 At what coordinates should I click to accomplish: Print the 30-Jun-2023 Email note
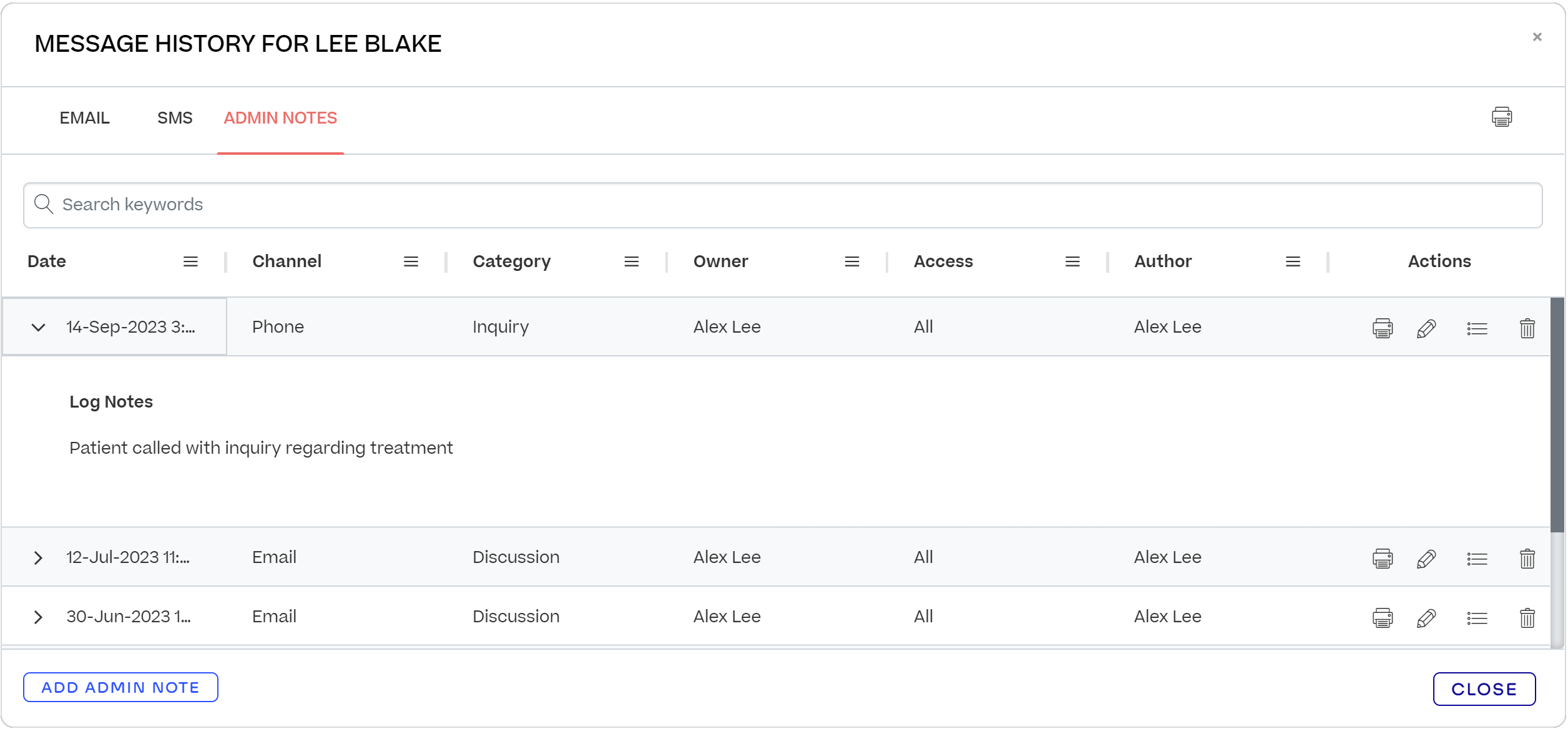pyautogui.click(x=1383, y=617)
